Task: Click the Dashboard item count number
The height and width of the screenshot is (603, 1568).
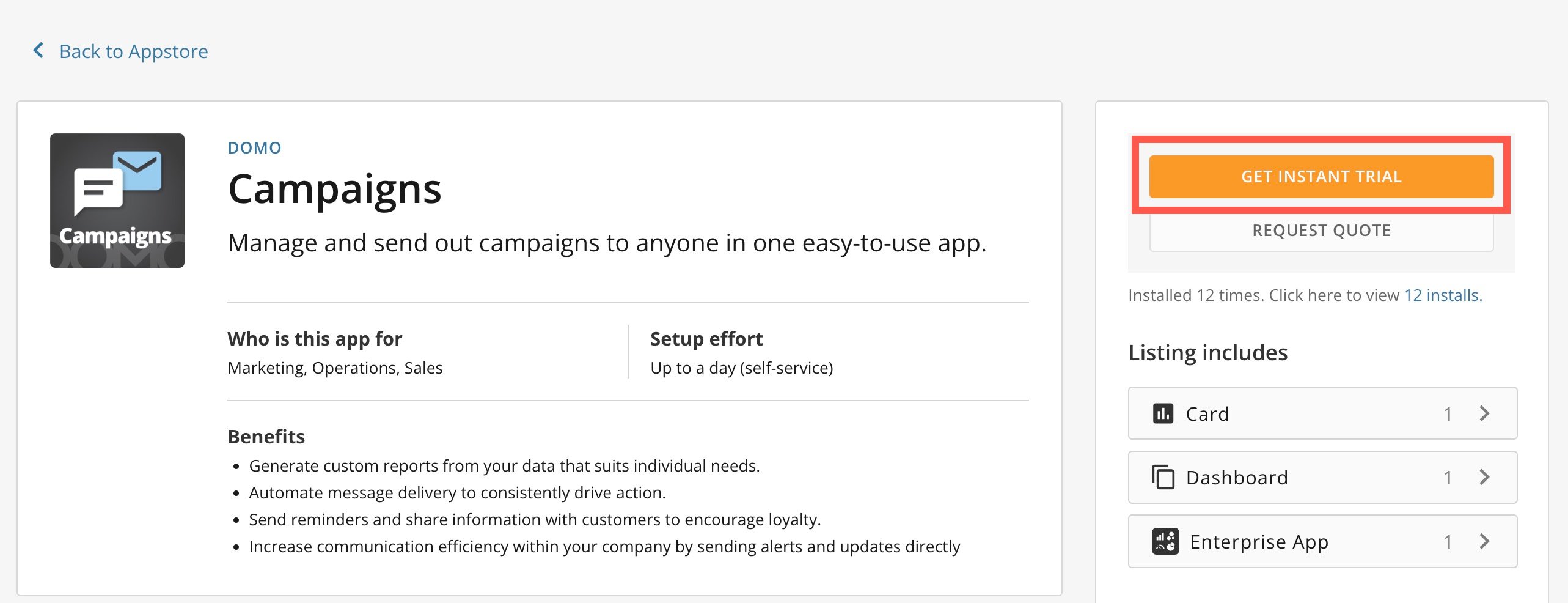Action: (1448, 478)
